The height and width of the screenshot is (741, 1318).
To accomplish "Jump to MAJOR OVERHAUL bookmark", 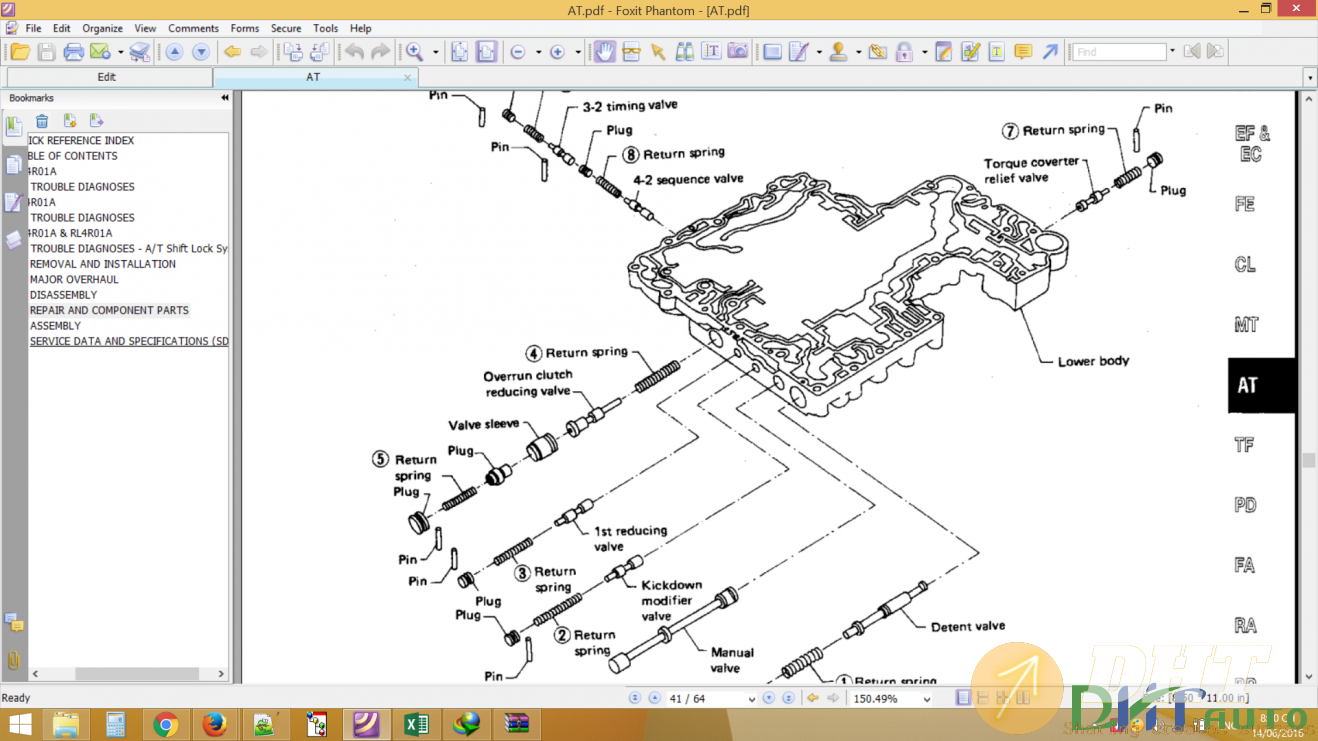I will coord(74,280).
